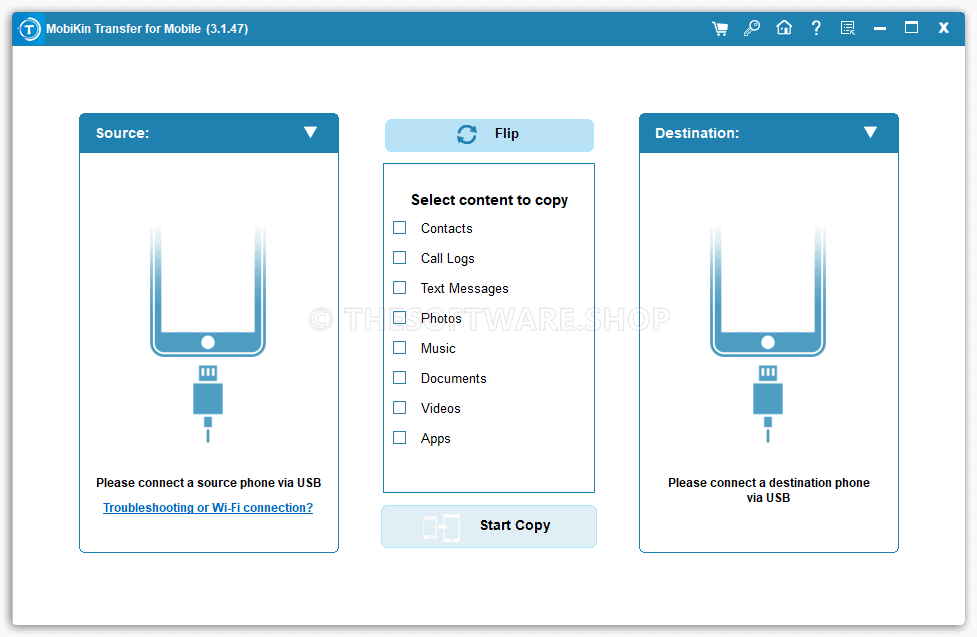The image size is (977, 637).
Task: Click 'Please connect a destination phone' message
Action: click(x=768, y=490)
